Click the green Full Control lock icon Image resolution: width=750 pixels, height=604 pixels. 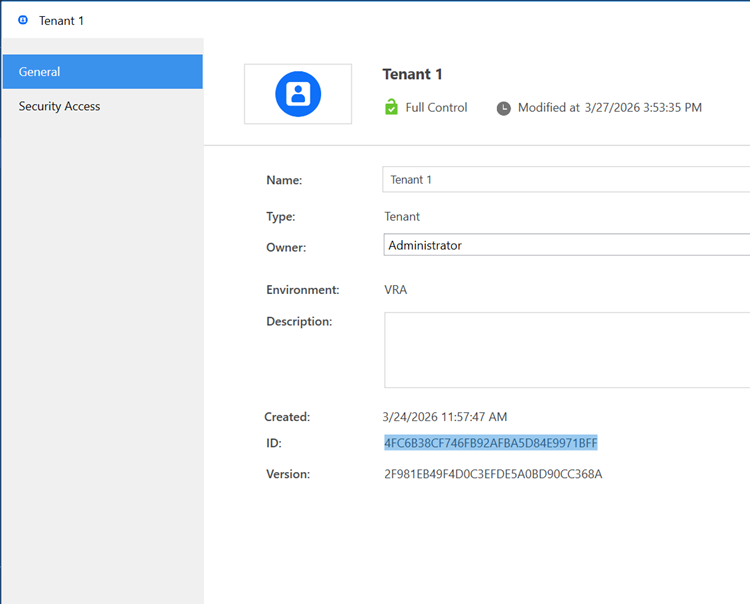coord(391,107)
